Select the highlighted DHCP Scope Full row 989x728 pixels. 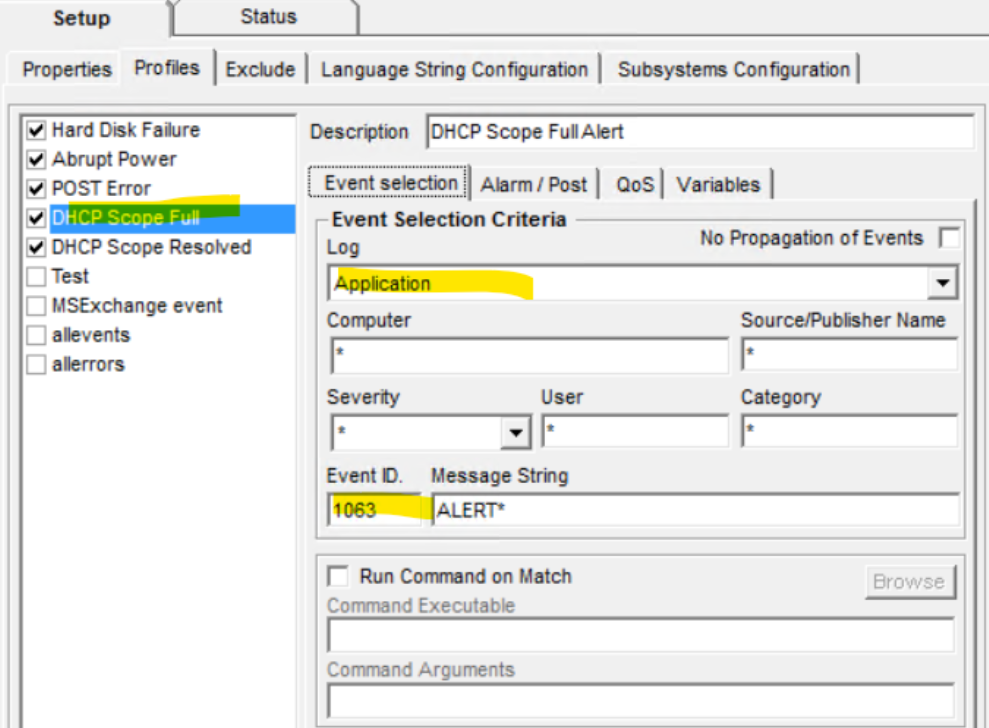[172, 218]
